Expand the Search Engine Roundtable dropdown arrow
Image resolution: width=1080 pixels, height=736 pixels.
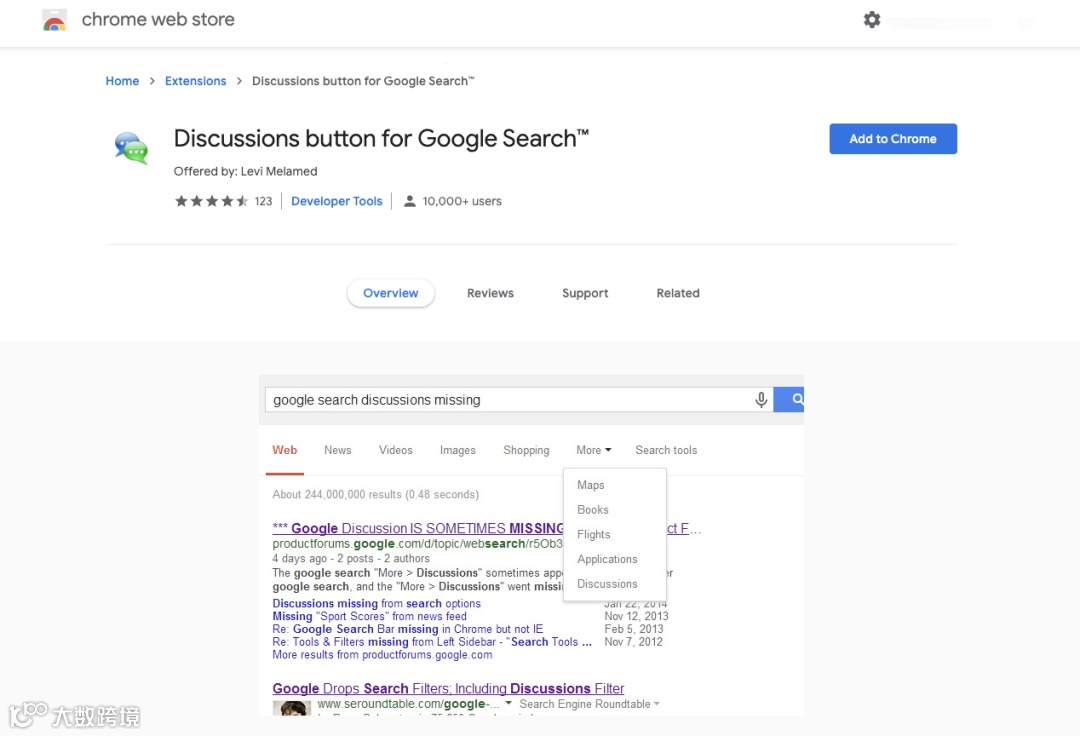(x=656, y=704)
